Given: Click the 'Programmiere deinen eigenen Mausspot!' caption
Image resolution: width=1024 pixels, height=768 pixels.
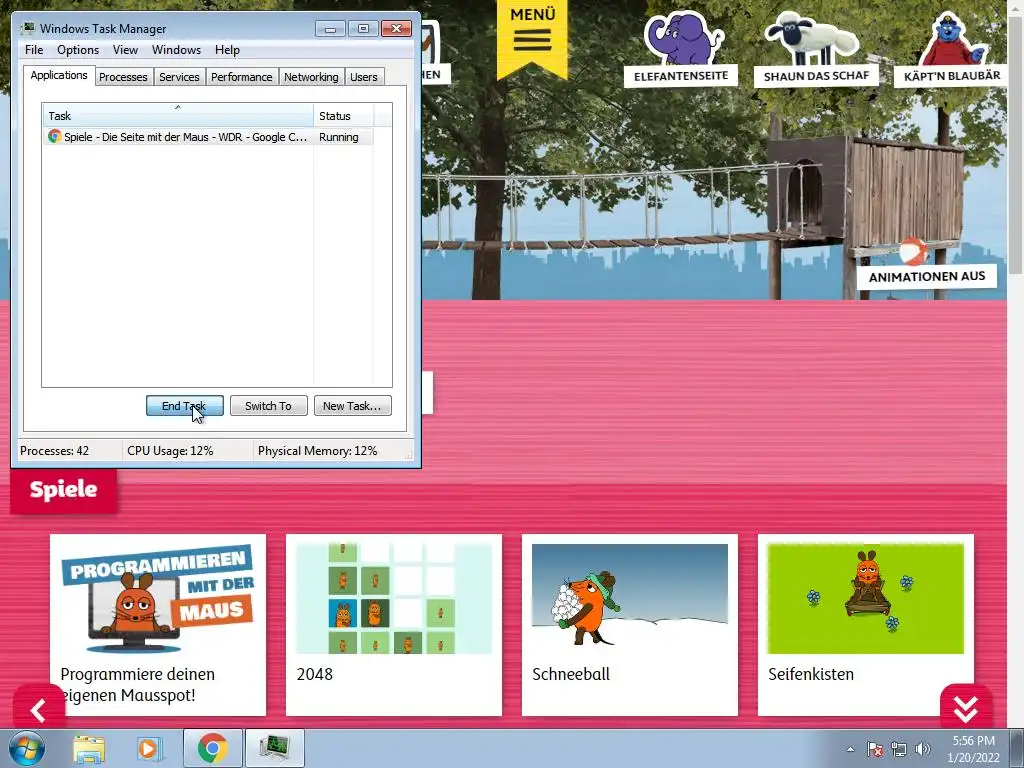Looking at the screenshot, I should click(x=138, y=684).
